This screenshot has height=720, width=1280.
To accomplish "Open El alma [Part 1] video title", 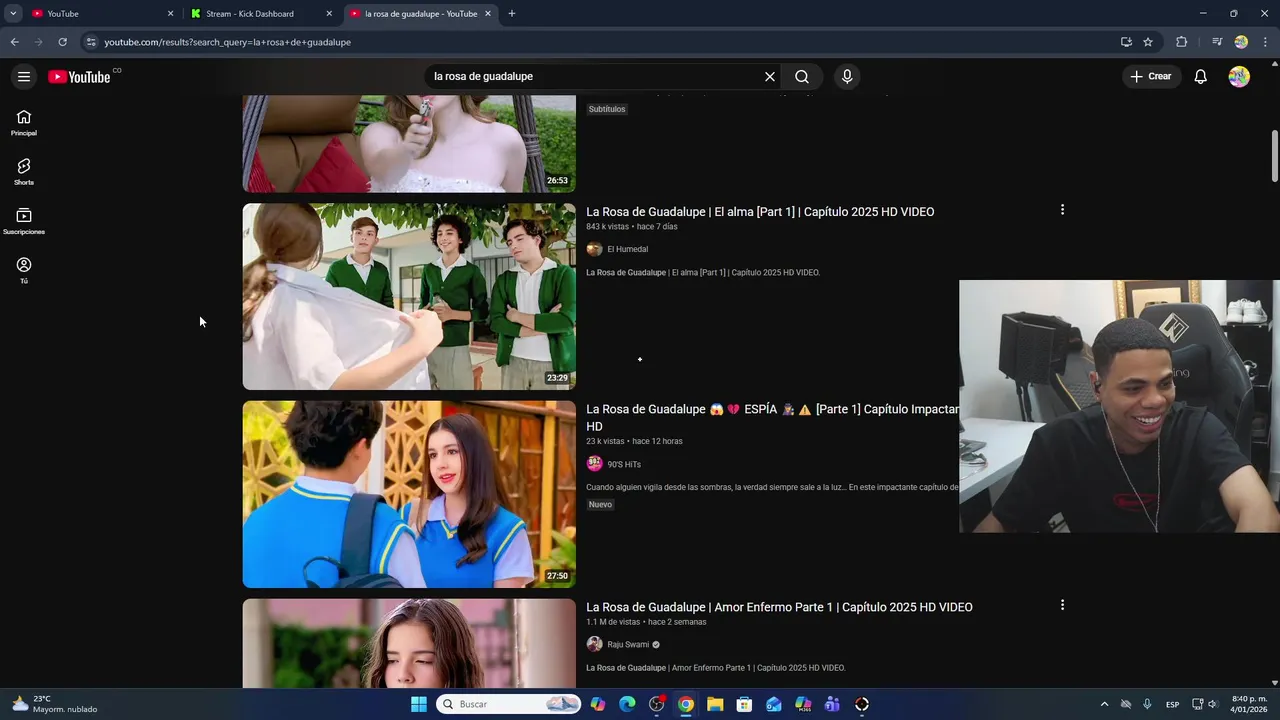I will point(760,212).
